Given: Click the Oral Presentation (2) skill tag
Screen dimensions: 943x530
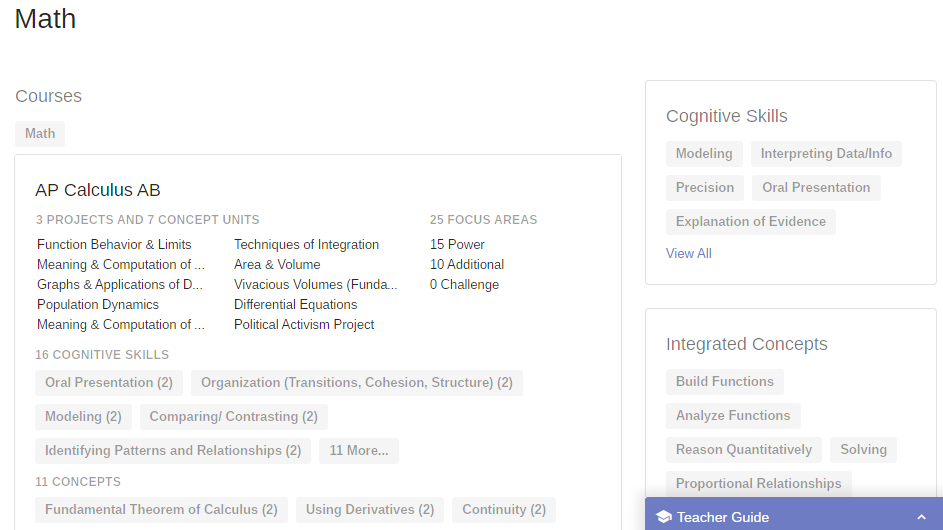Looking at the screenshot, I should point(109,383).
